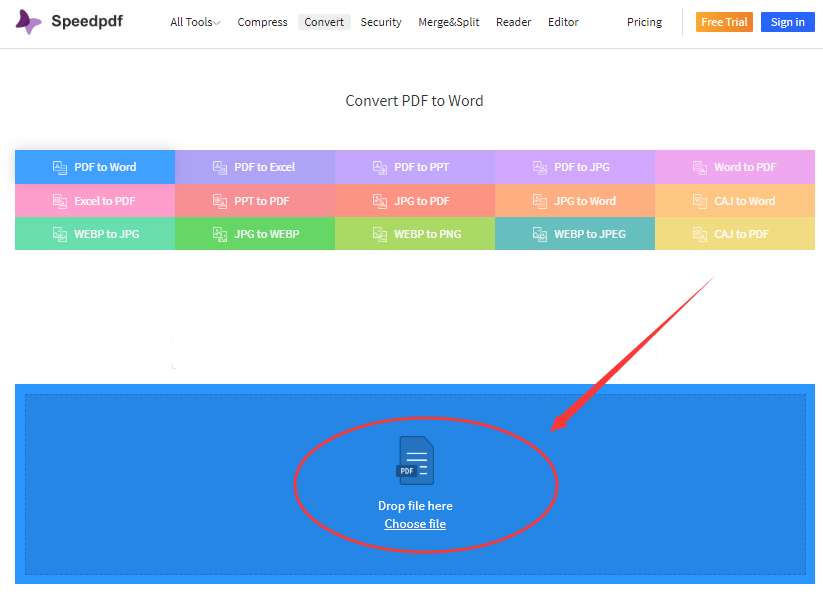Click the blue Sign in button

click(x=787, y=22)
